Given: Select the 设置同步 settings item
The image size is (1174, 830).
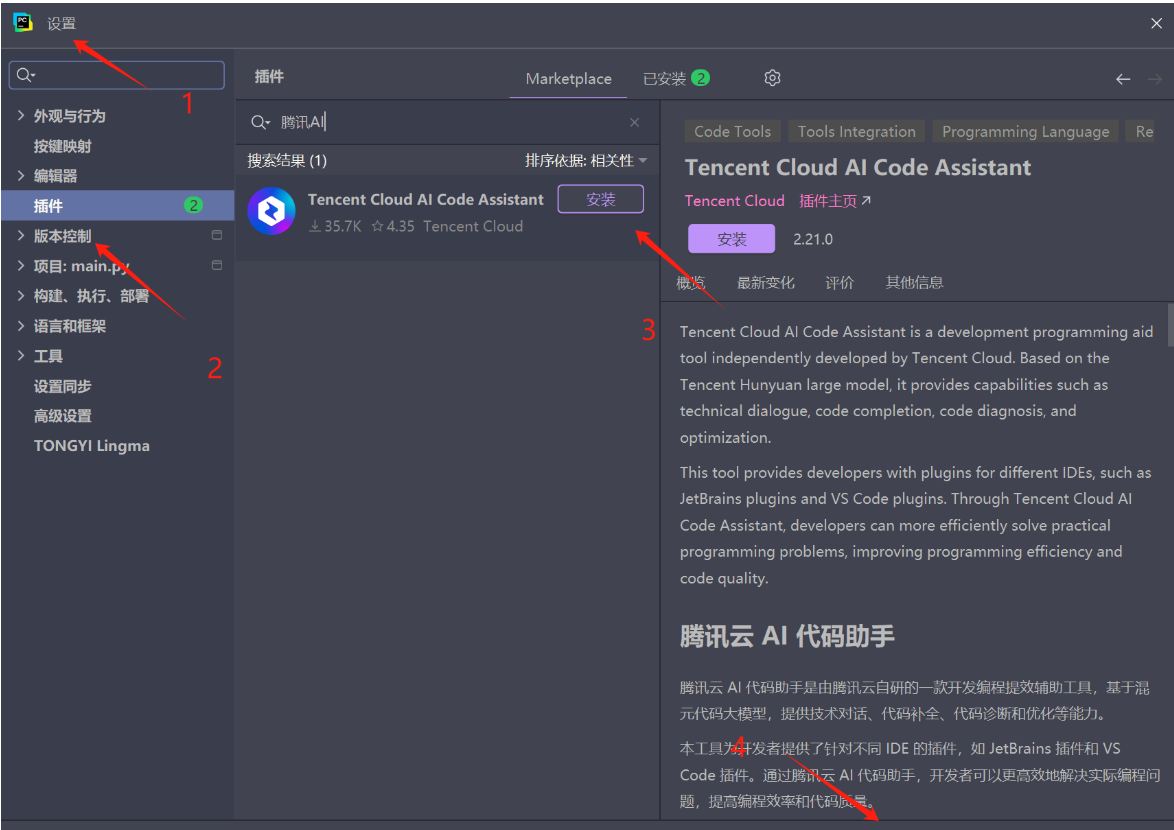Looking at the screenshot, I should (62, 386).
